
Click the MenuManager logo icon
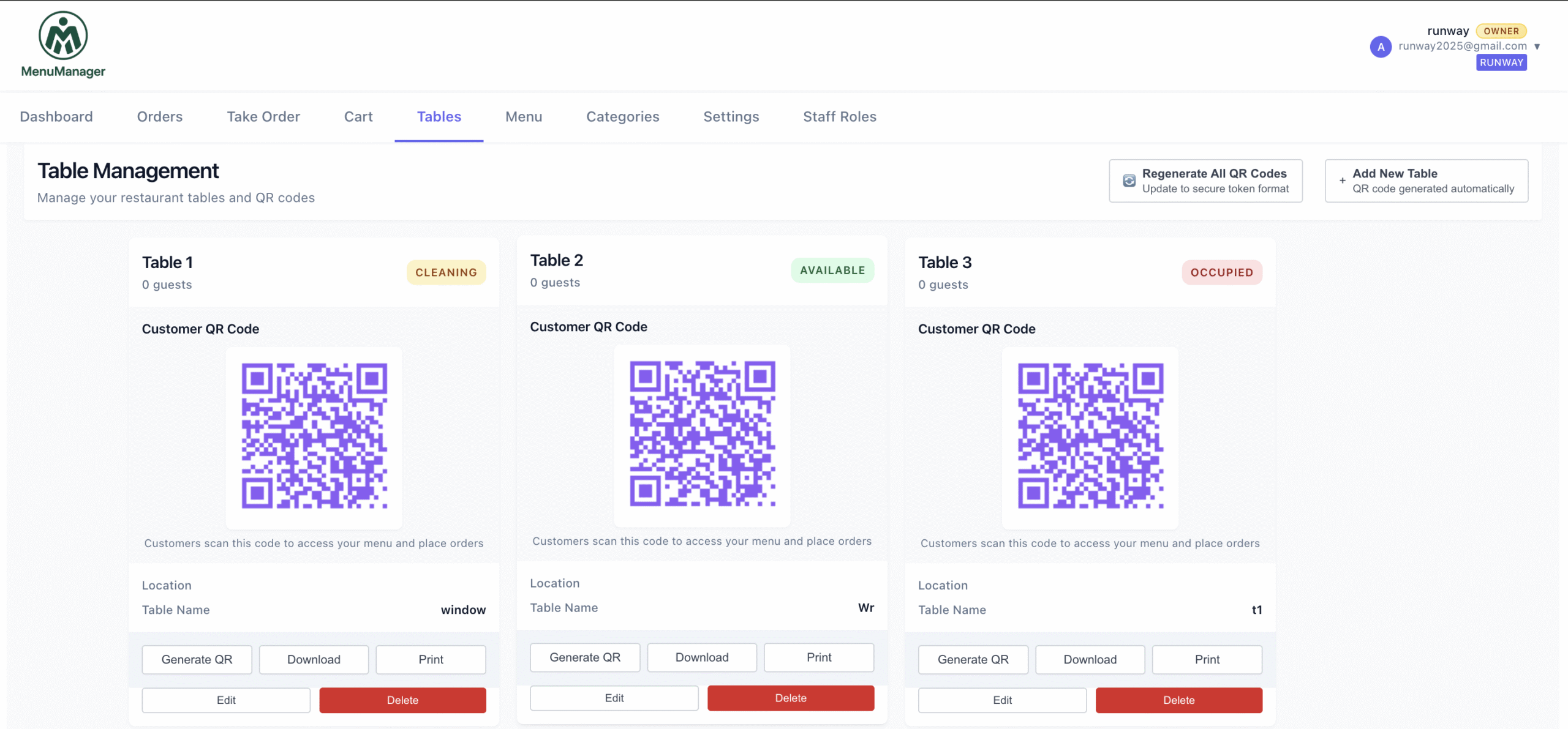tap(63, 35)
